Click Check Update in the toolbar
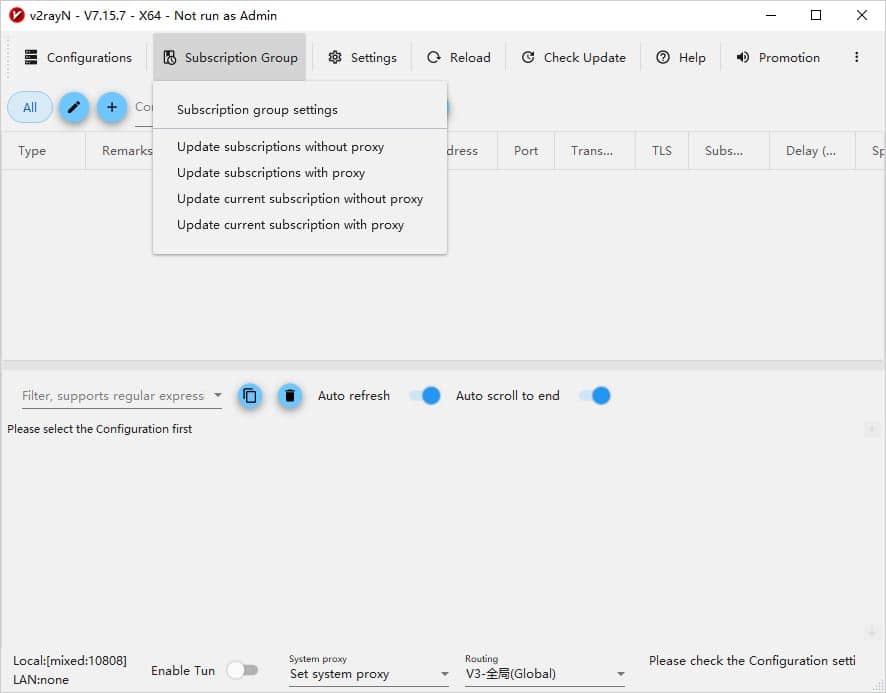886x693 pixels. click(x=573, y=58)
